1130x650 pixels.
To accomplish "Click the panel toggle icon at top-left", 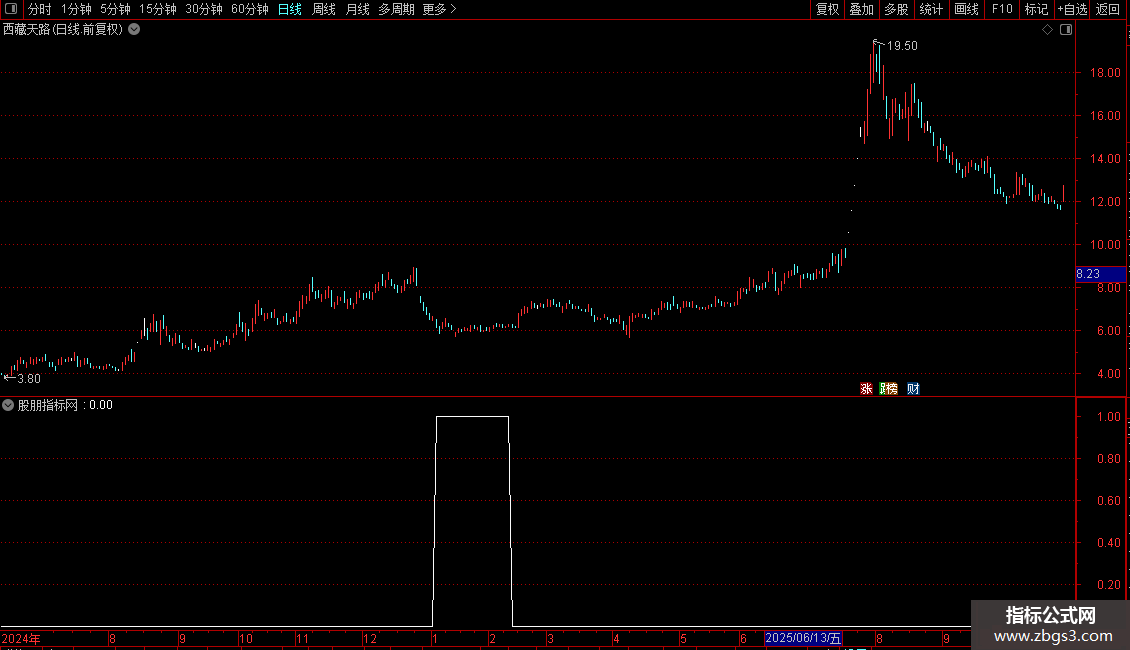I will pyautogui.click(x=11, y=9).
